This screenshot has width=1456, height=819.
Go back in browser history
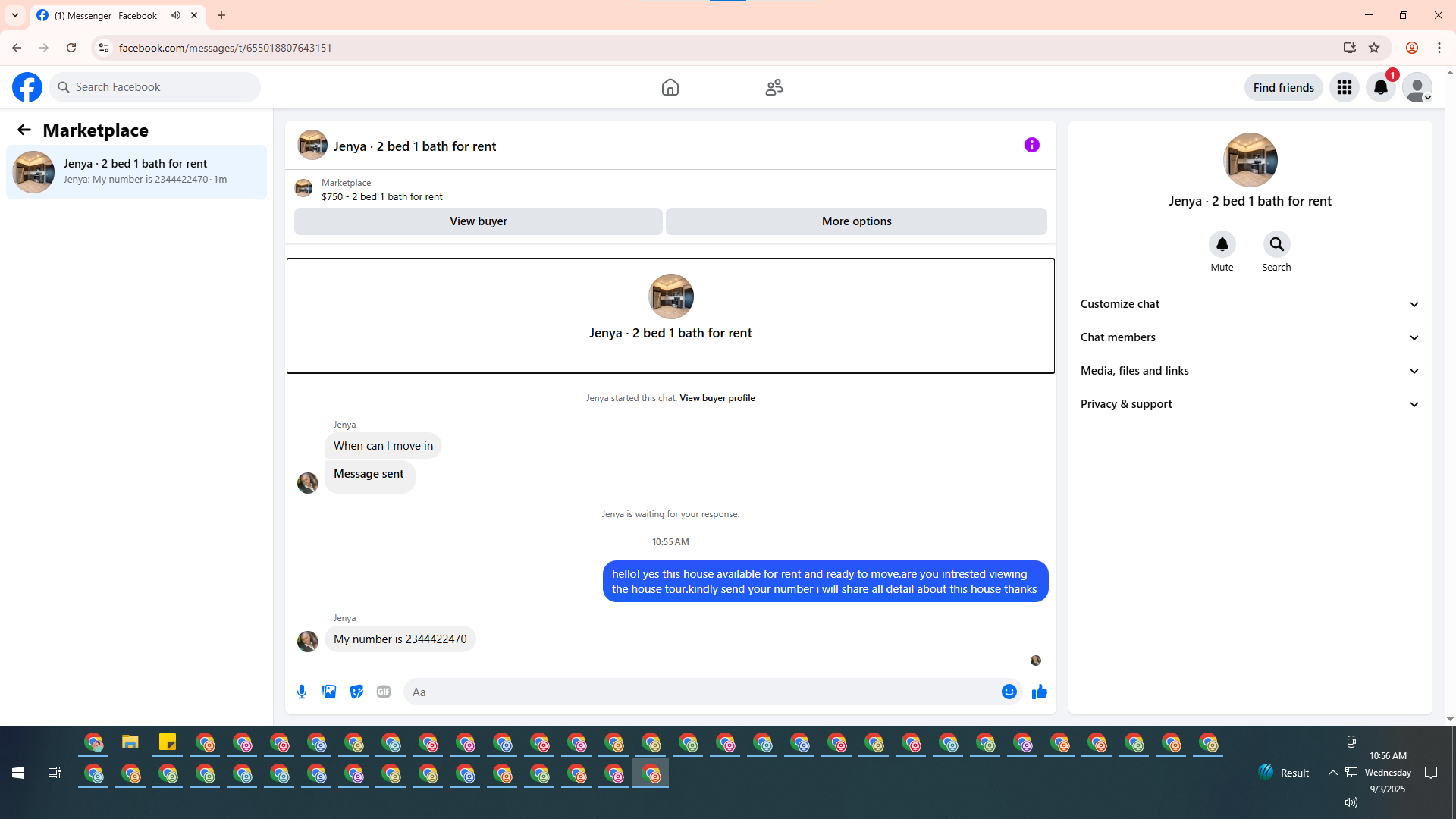point(17,48)
